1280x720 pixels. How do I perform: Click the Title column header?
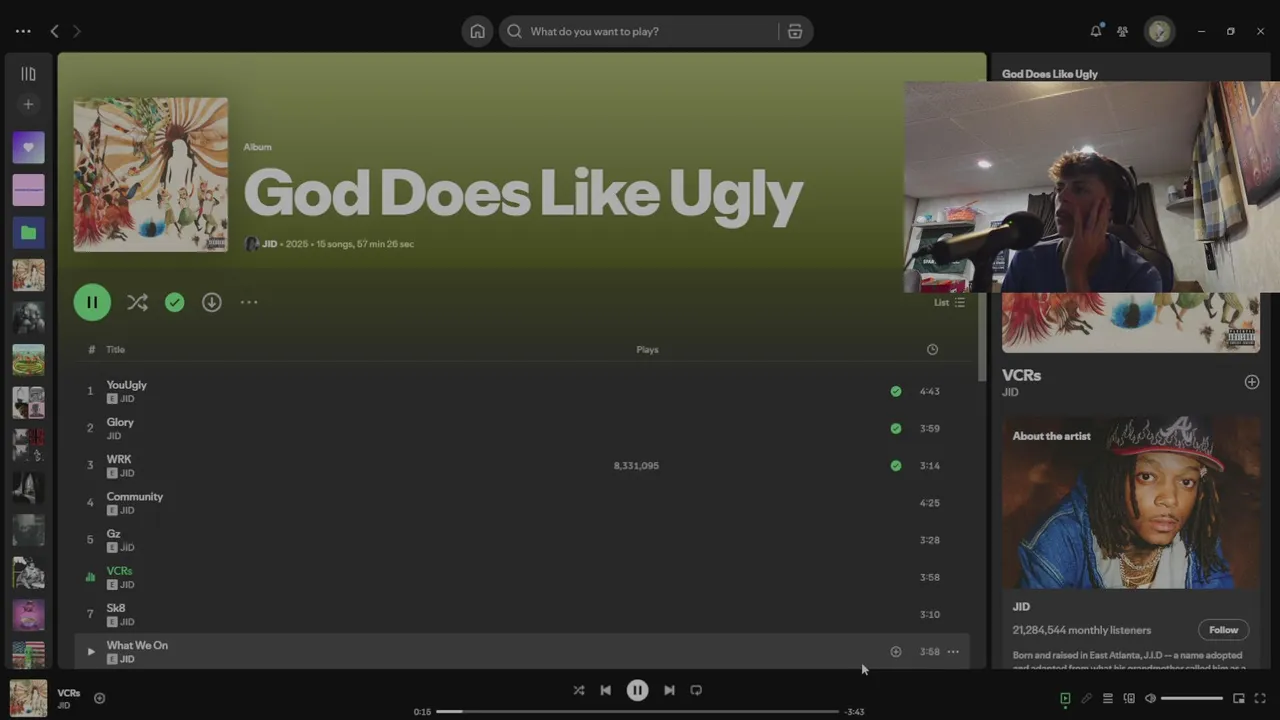click(x=116, y=350)
